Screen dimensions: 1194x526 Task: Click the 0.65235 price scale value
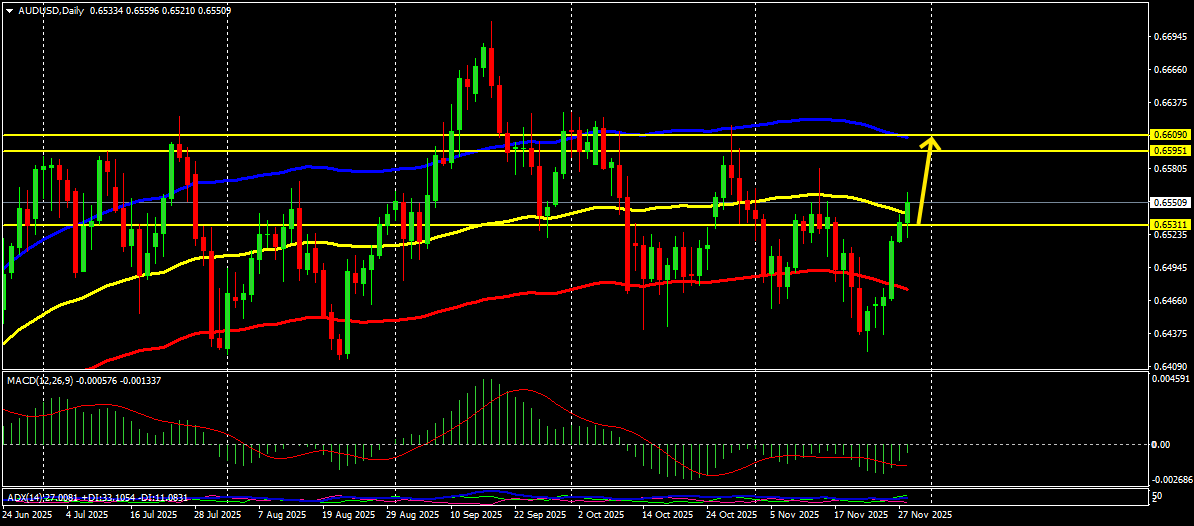tap(1170, 235)
